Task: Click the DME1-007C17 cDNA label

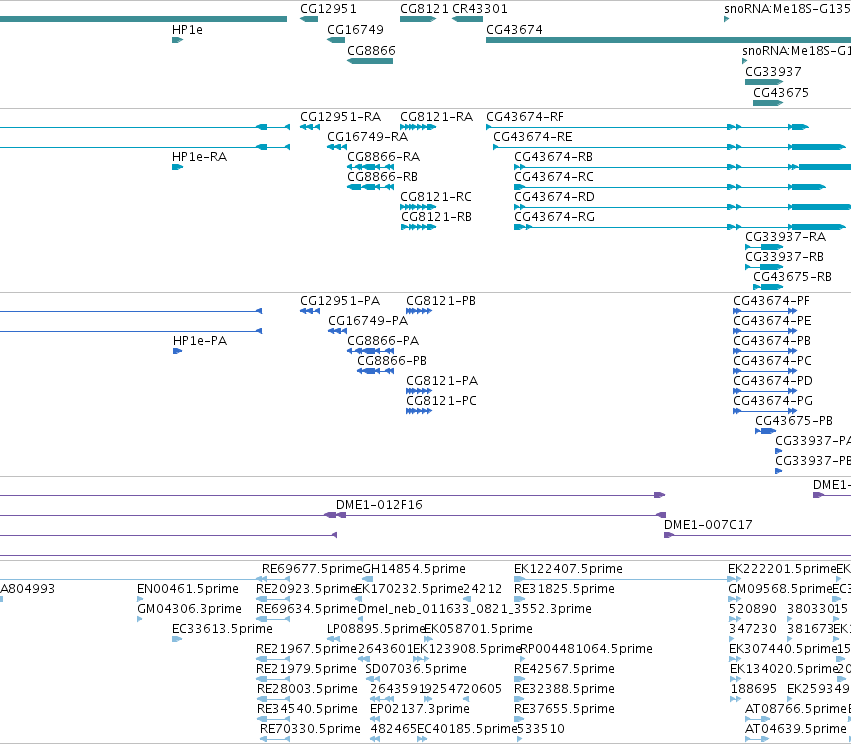Action: 708,525
